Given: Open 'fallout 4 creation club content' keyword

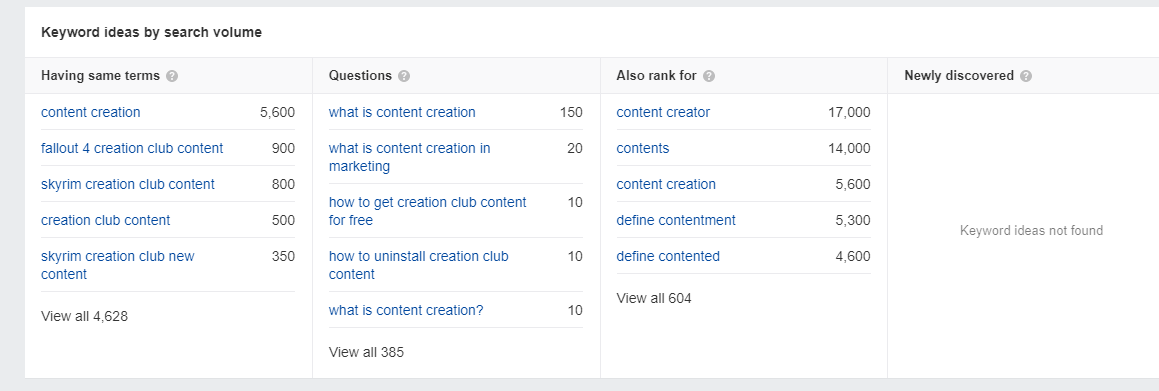Looking at the screenshot, I should (132, 149).
